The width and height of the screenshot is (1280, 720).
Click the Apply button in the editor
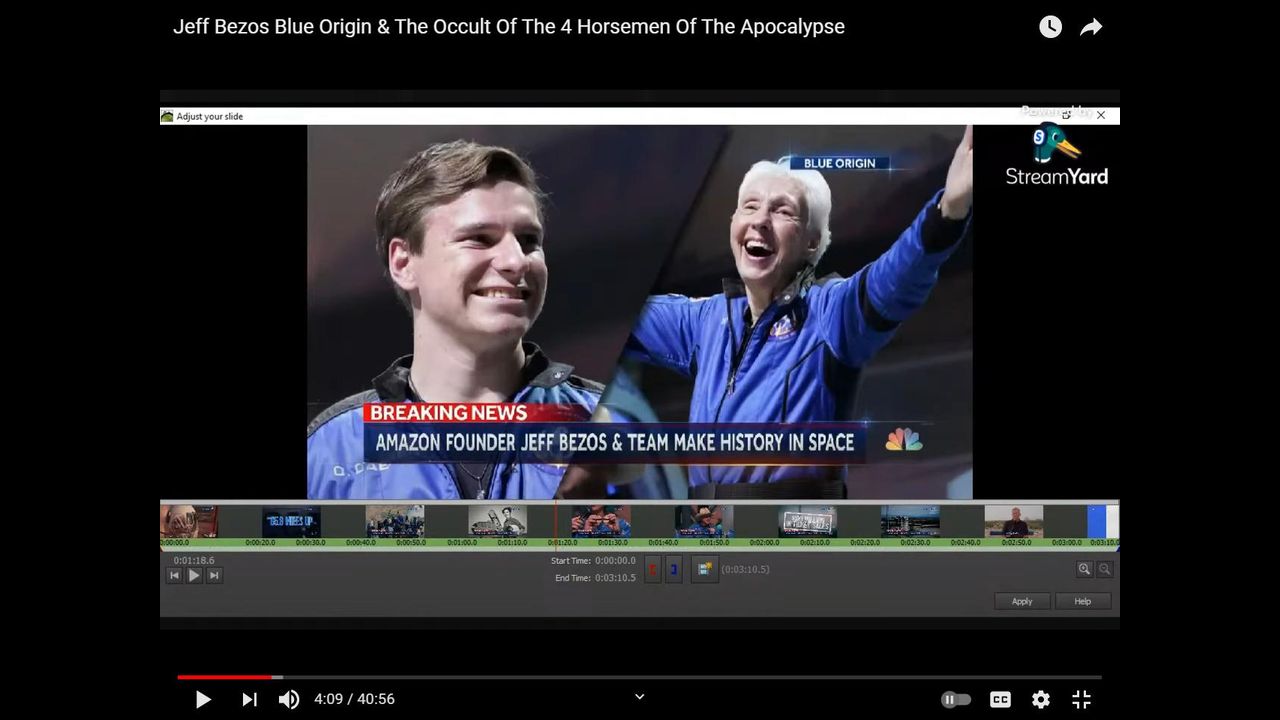[x=1022, y=601]
